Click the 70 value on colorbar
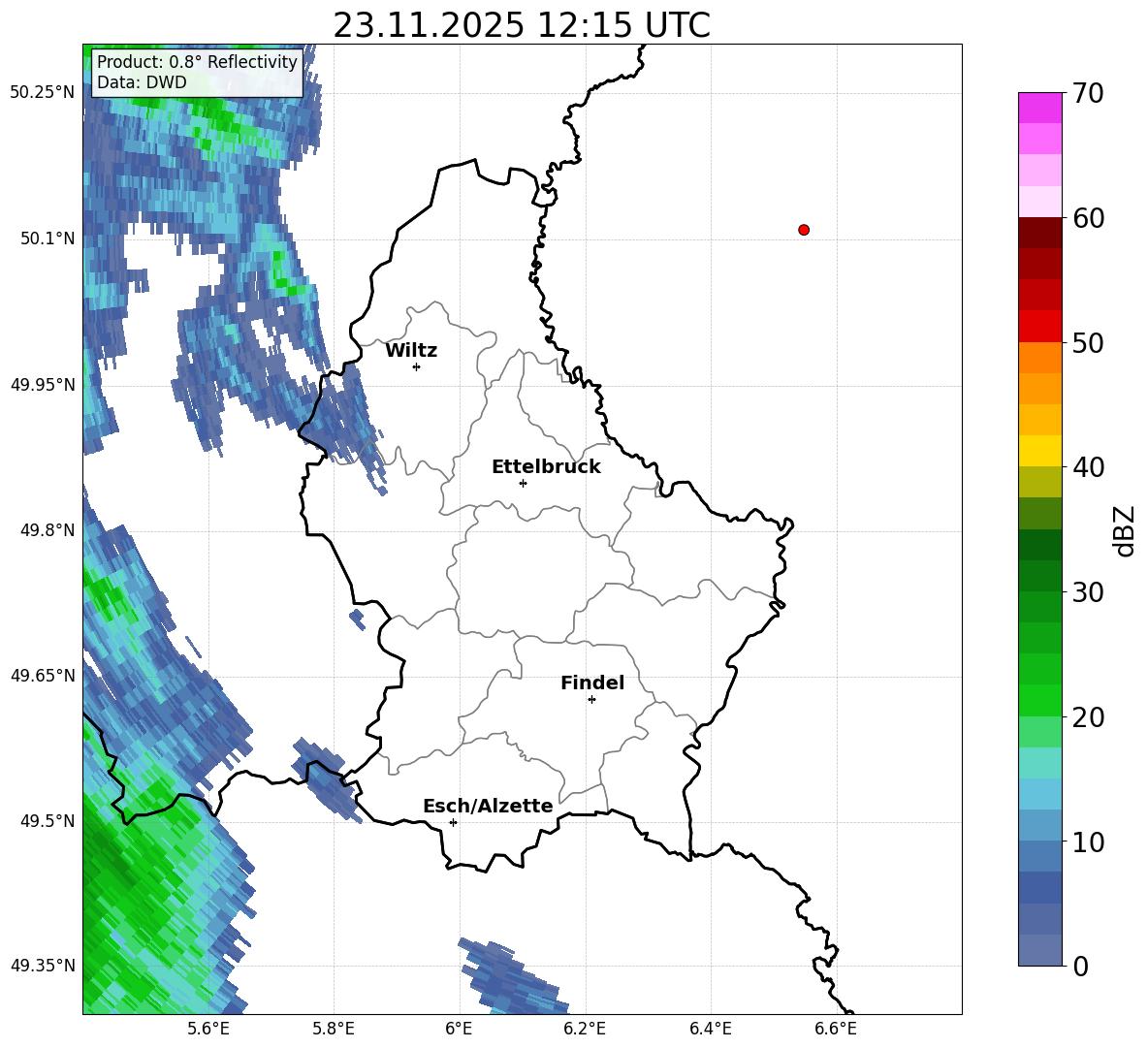 point(1088,93)
